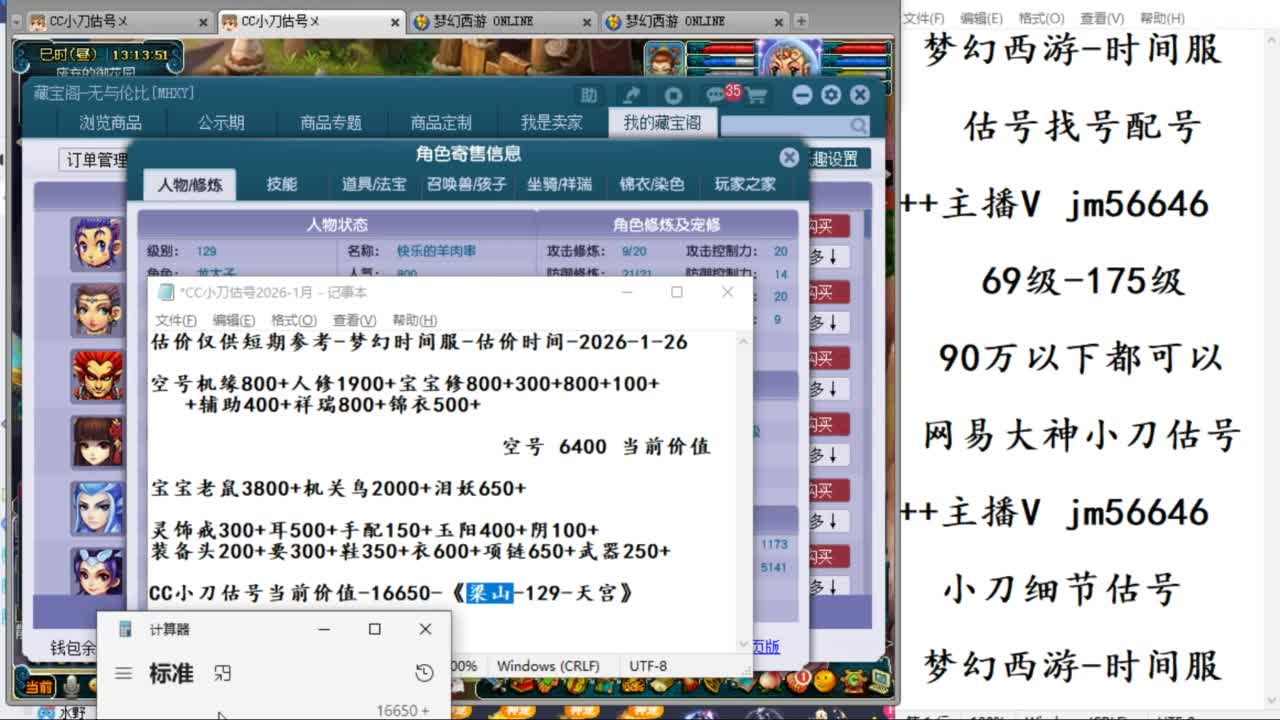Click the 藏宝阁 round stop icon
Screen dimensions: 1280x720
coord(673,95)
